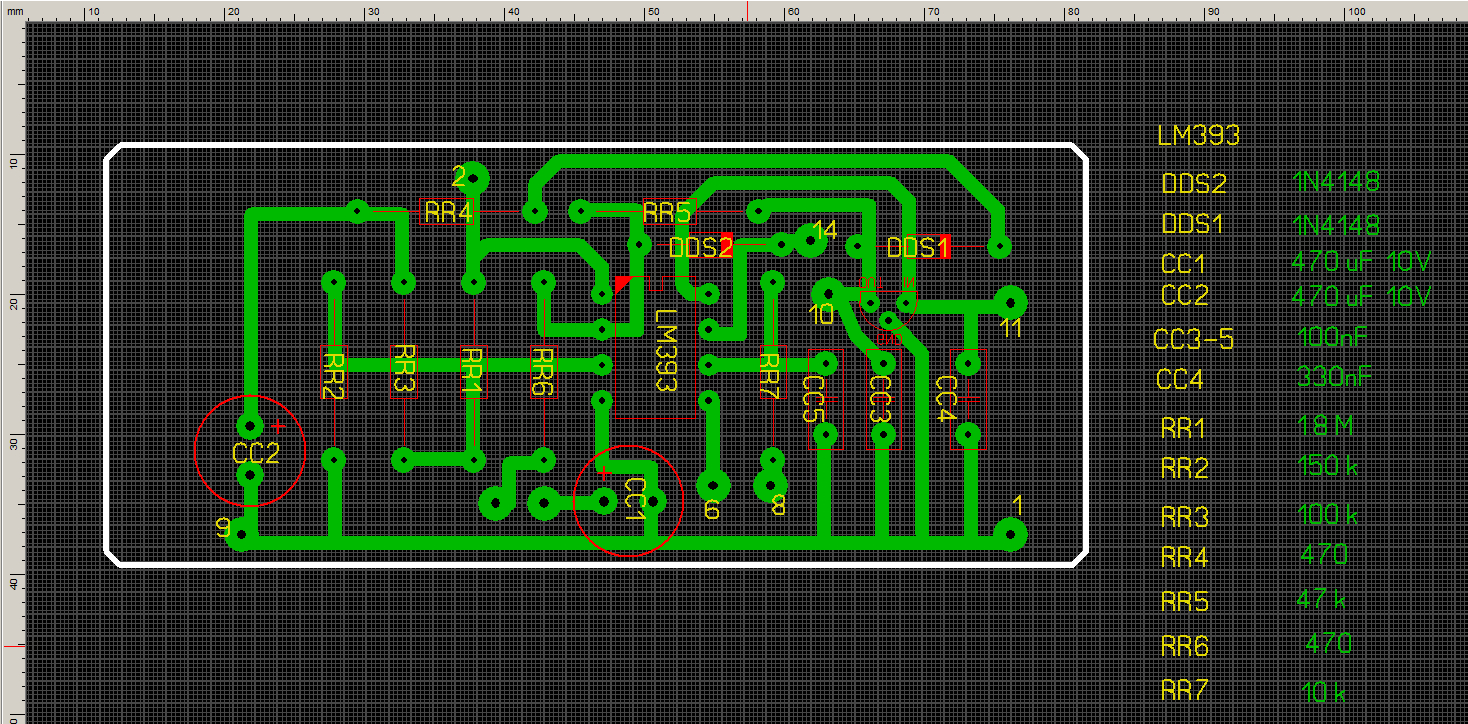Select the LM393 heading in the parts list
The image size is (1468, 724).
tap(1198, 135)
